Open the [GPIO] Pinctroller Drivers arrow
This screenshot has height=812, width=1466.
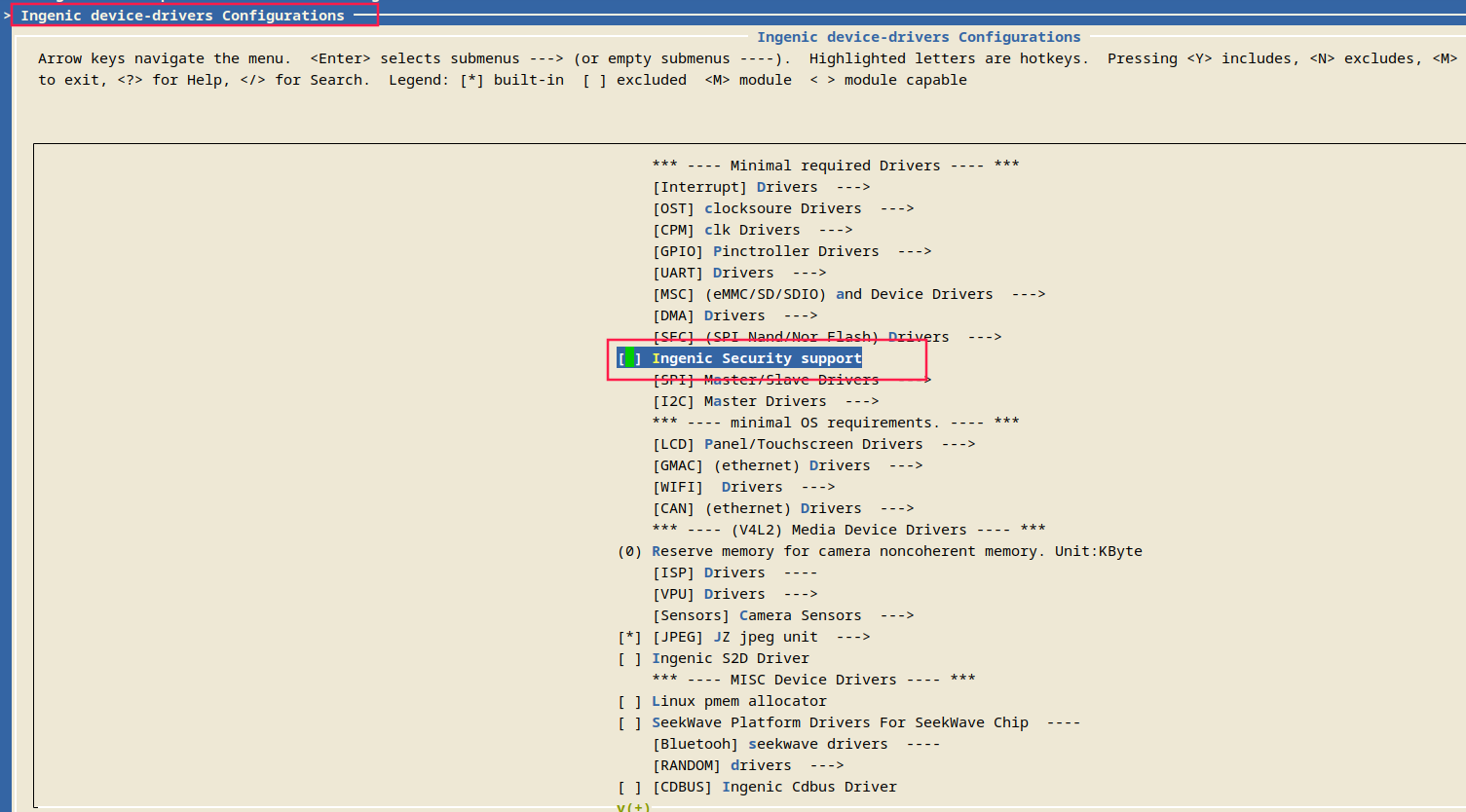[915, 251]
